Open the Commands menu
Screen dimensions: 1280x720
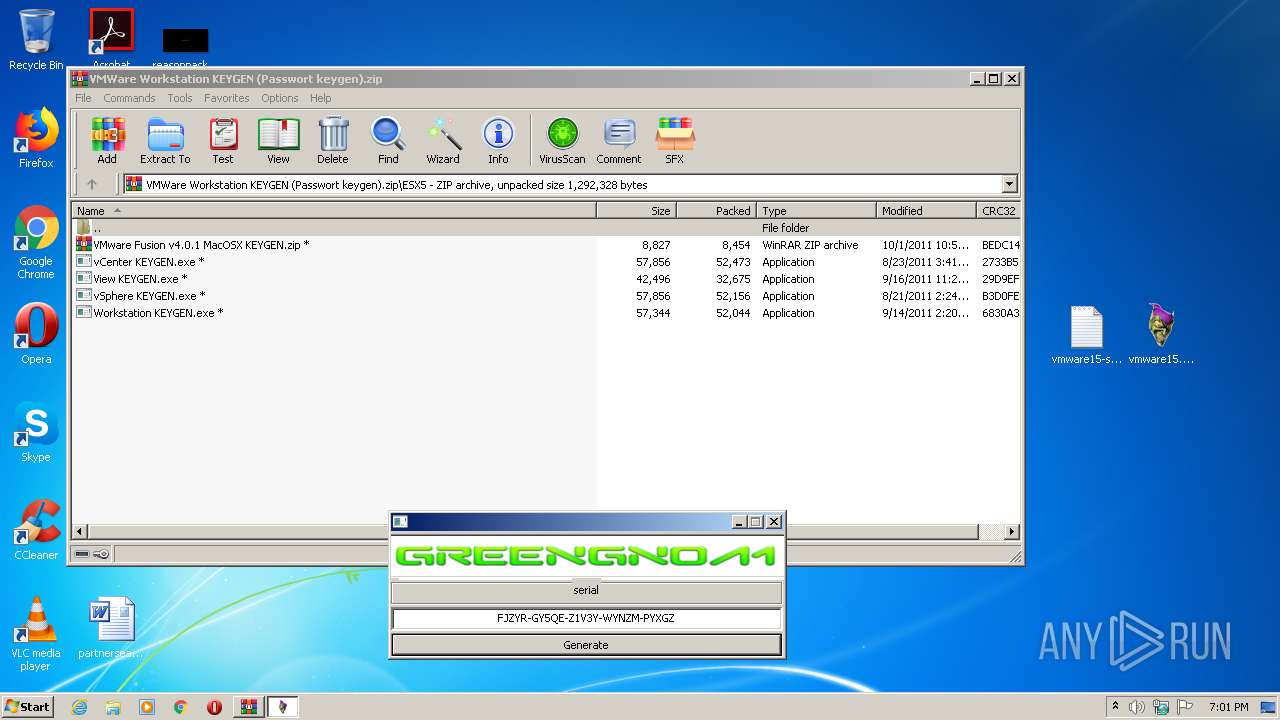(129, 98)
